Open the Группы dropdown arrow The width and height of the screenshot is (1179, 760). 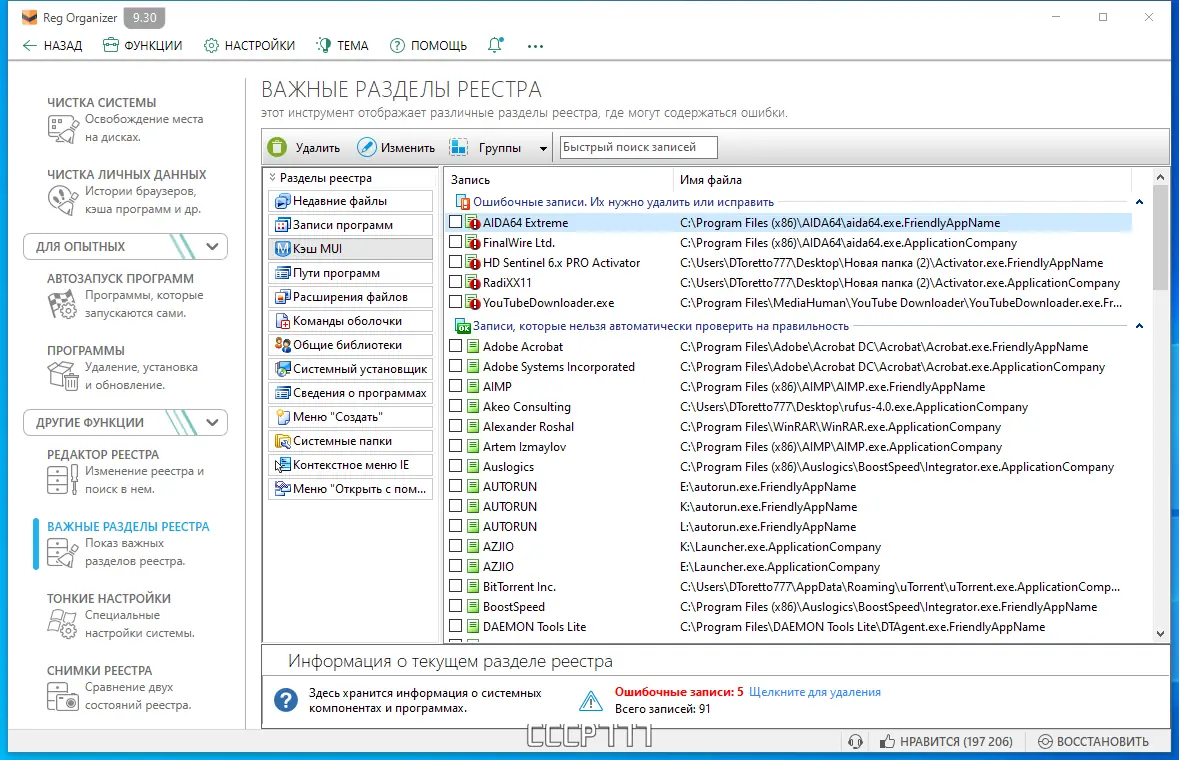(544, 146)
